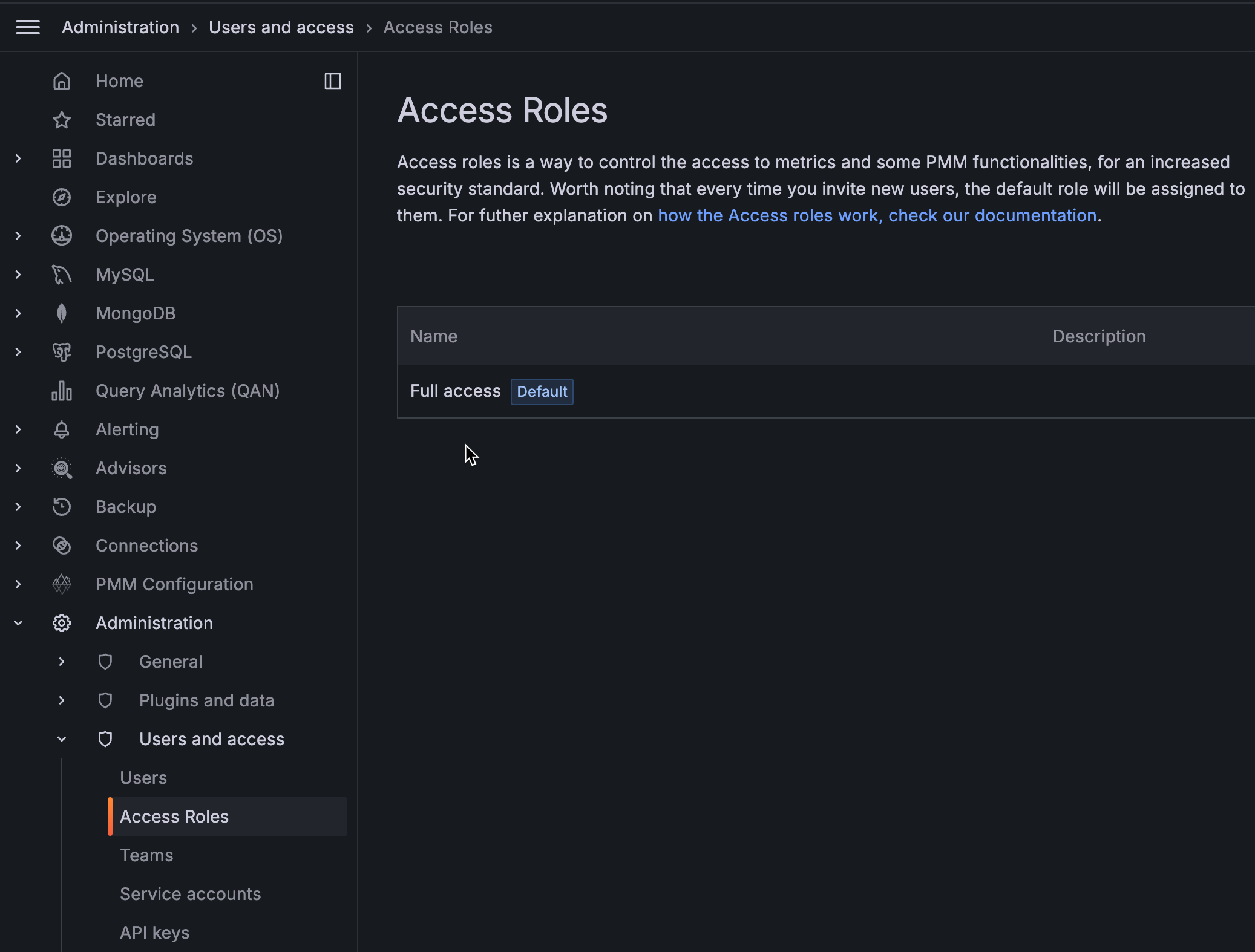Click the MongoDB leaf icon

click(62, 313)
